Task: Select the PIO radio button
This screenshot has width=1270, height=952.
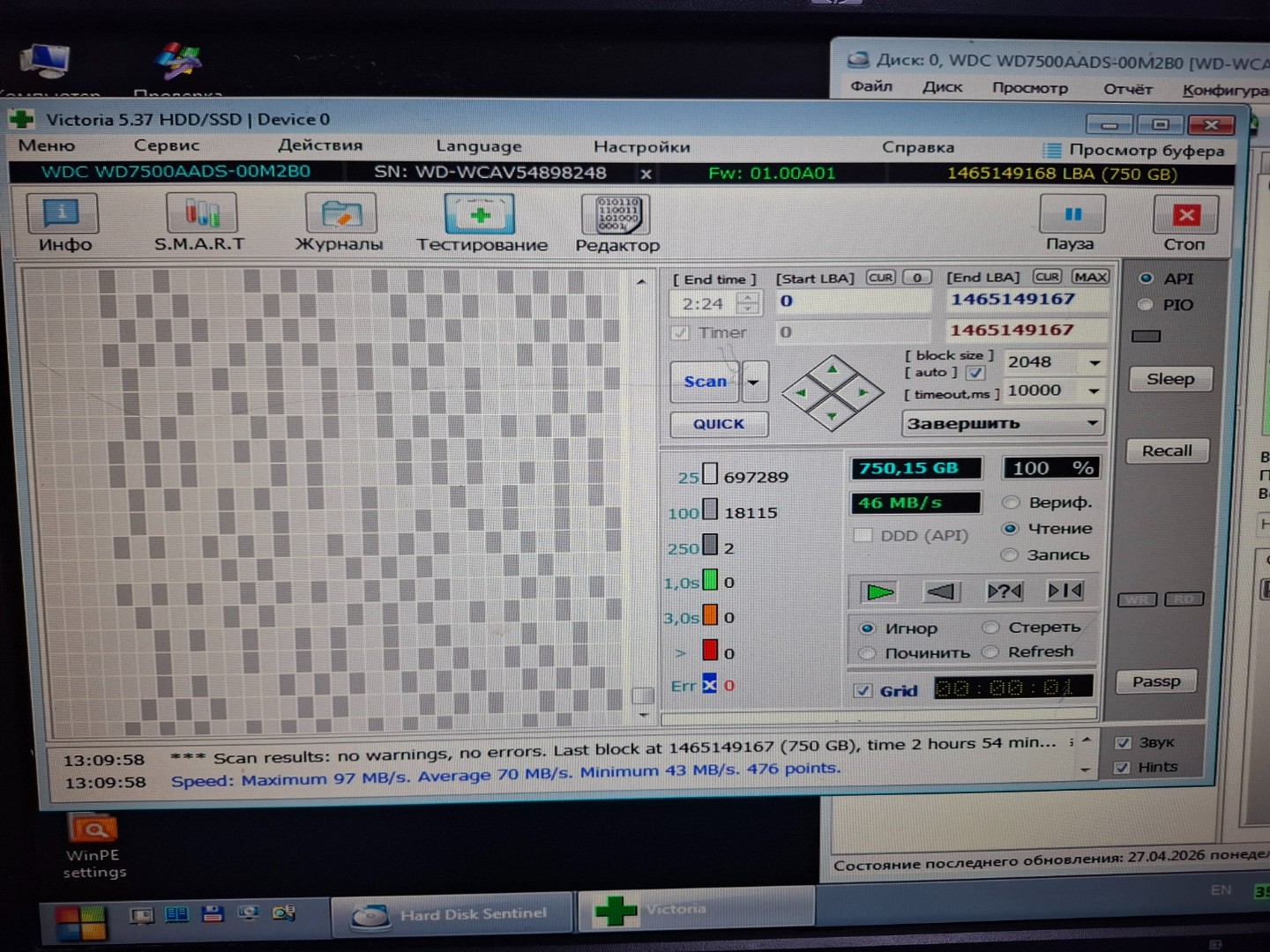Action: pyautogui.click(x=1146, y=305)
